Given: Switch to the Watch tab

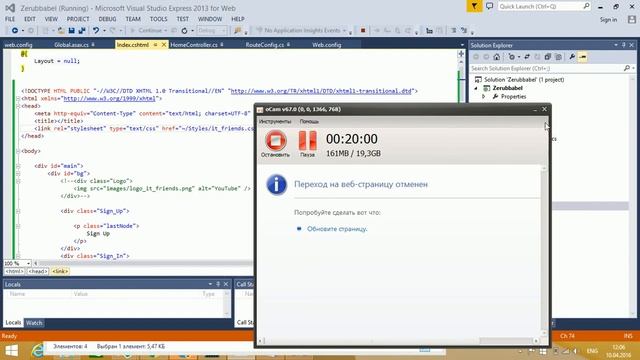Looking at the screenshot, I should (x=34, y=323).
